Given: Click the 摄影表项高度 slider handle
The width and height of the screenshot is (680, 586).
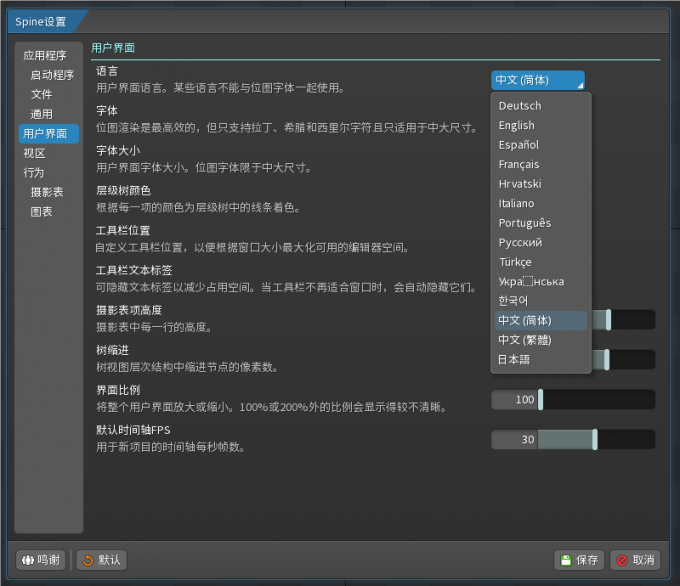Looking at the screenshot, I should [608, 320].
